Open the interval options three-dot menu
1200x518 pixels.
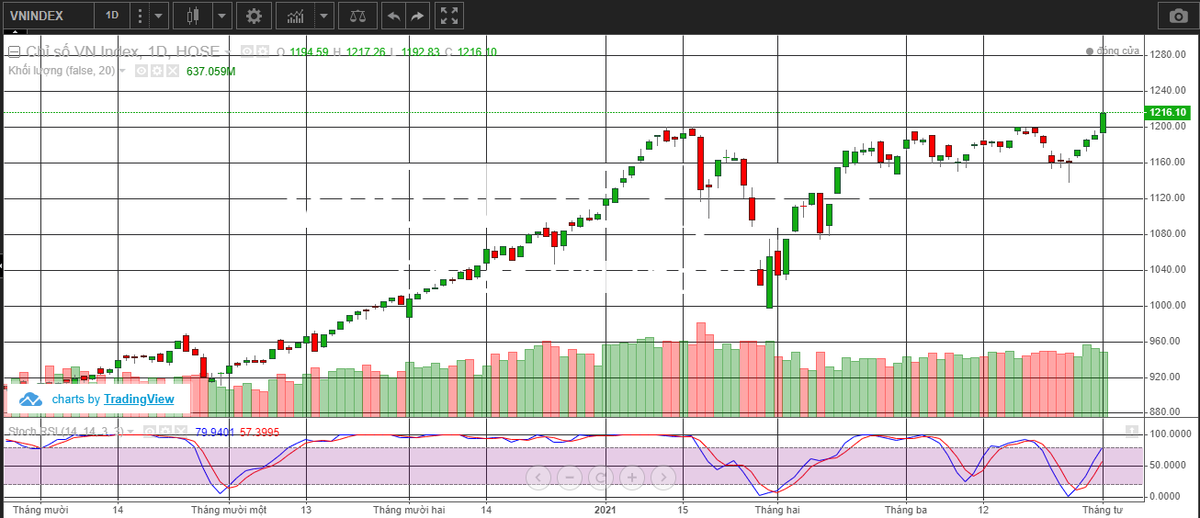139,15
